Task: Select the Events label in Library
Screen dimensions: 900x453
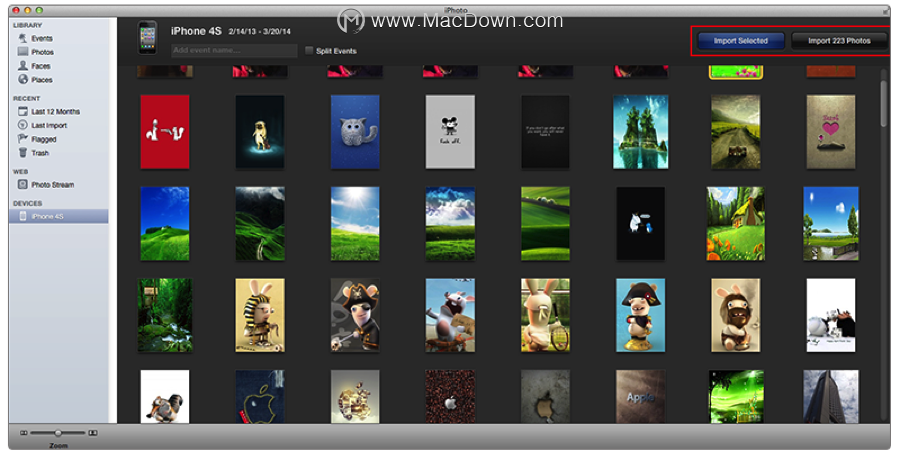Action: 42,38
